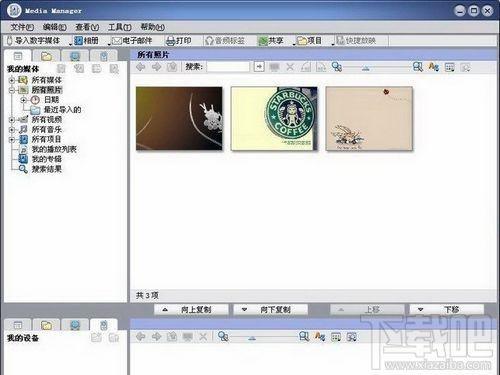The image size is (500, 375).
Task: Click the forward arrow in upper toolbar
Action: 156,67
